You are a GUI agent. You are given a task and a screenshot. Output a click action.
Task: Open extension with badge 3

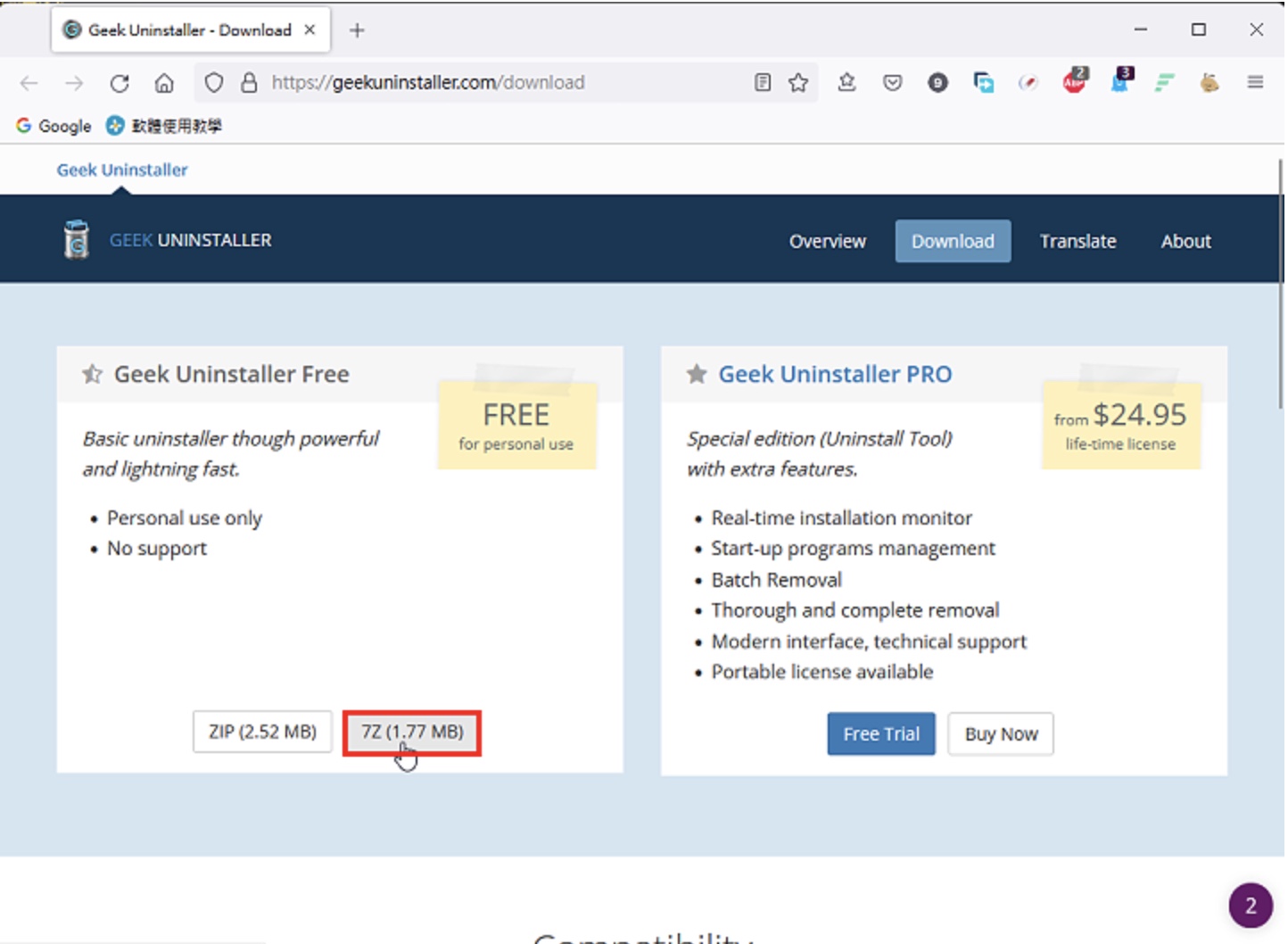[1120, 81]
